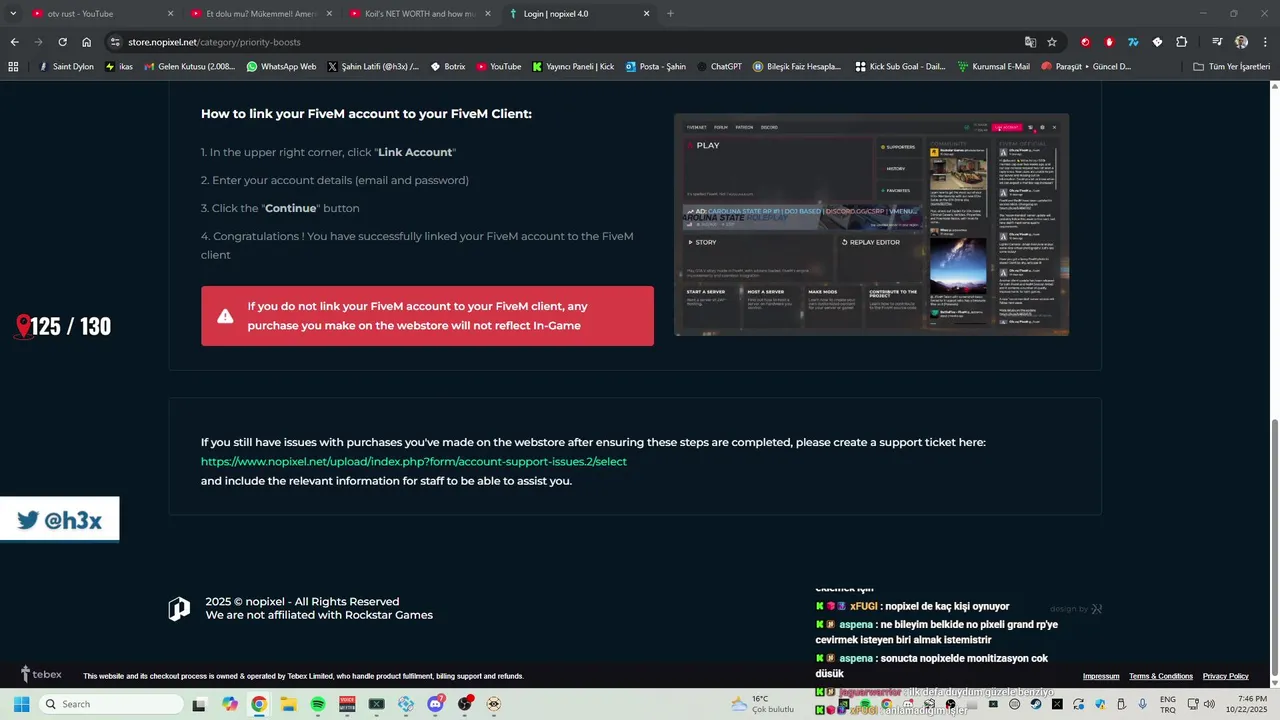The height and width of the screenshot is (720, 1280).
Task: Close the 'otv rust - YouTube' tab
Action: [x=170, y=14]
